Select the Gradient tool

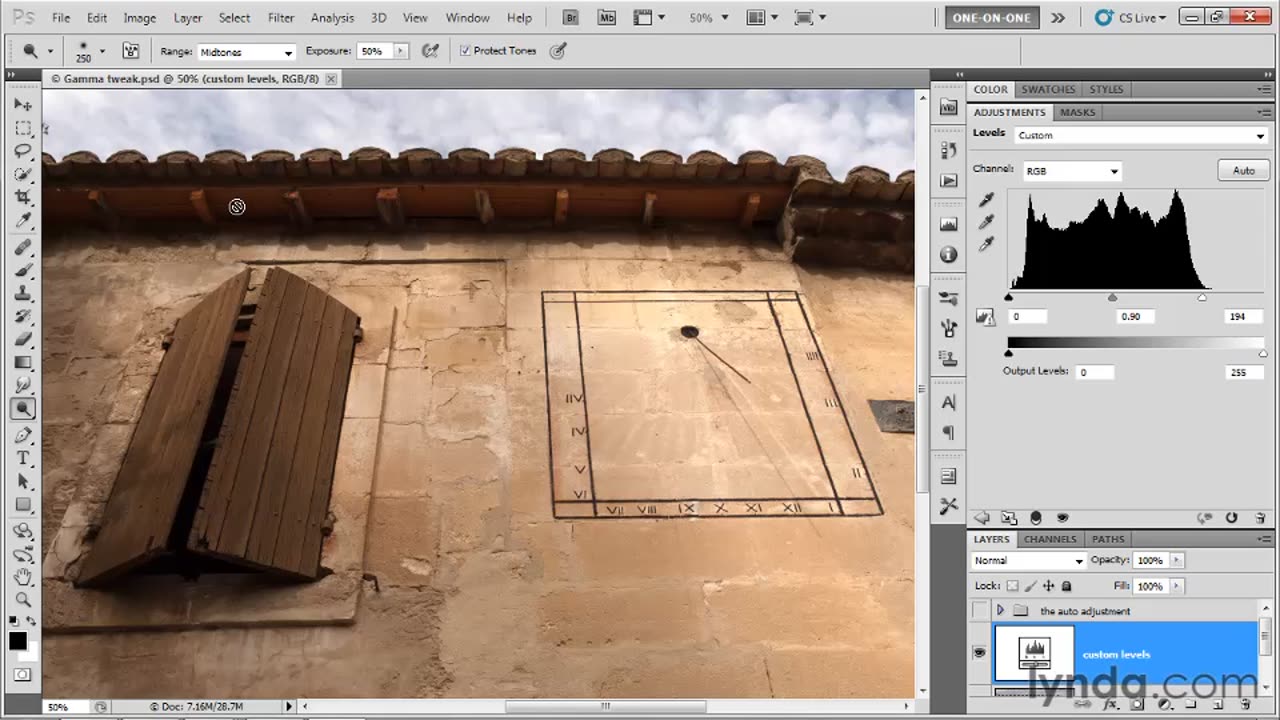23,362
